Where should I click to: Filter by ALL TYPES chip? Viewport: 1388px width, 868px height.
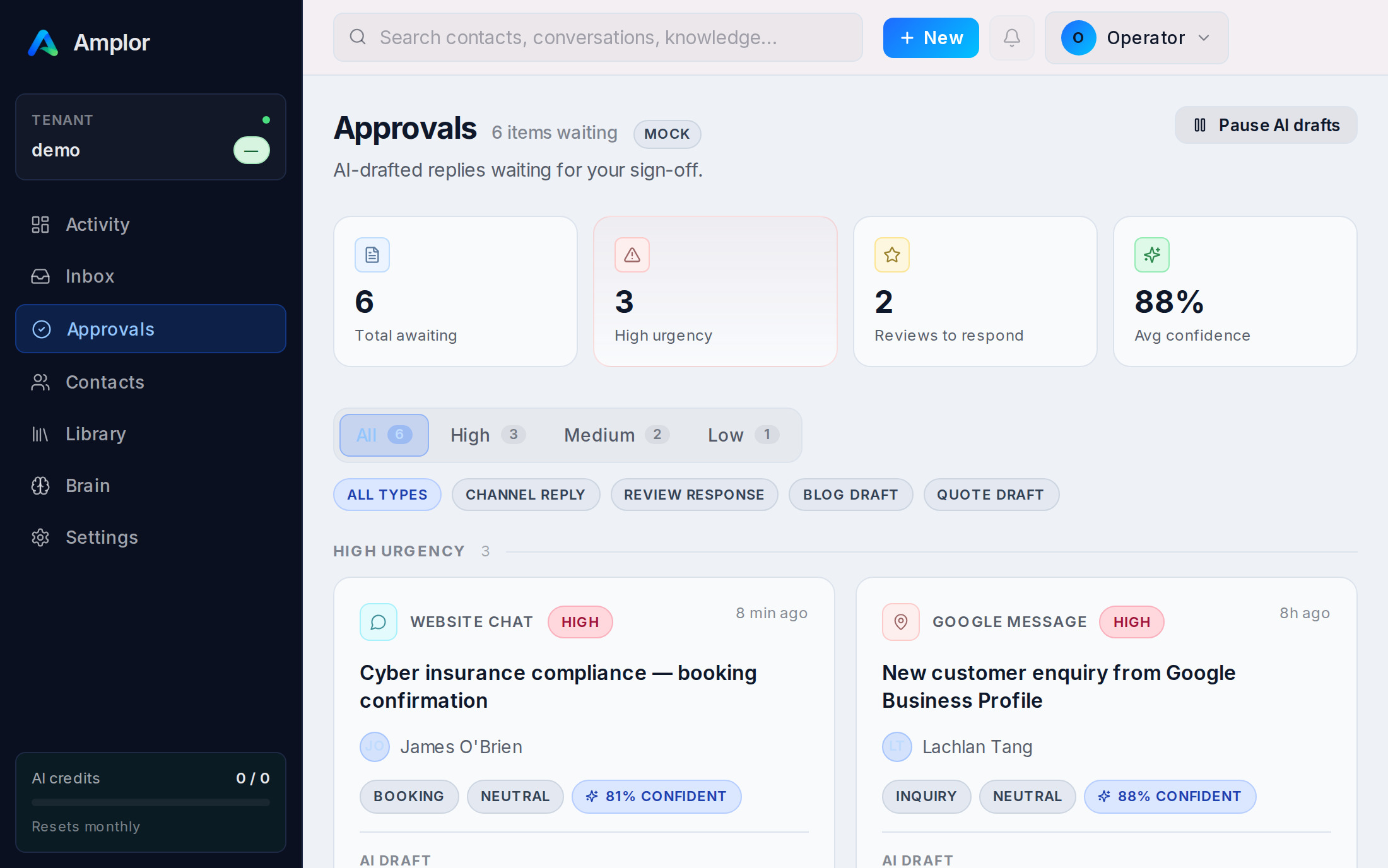387,495
